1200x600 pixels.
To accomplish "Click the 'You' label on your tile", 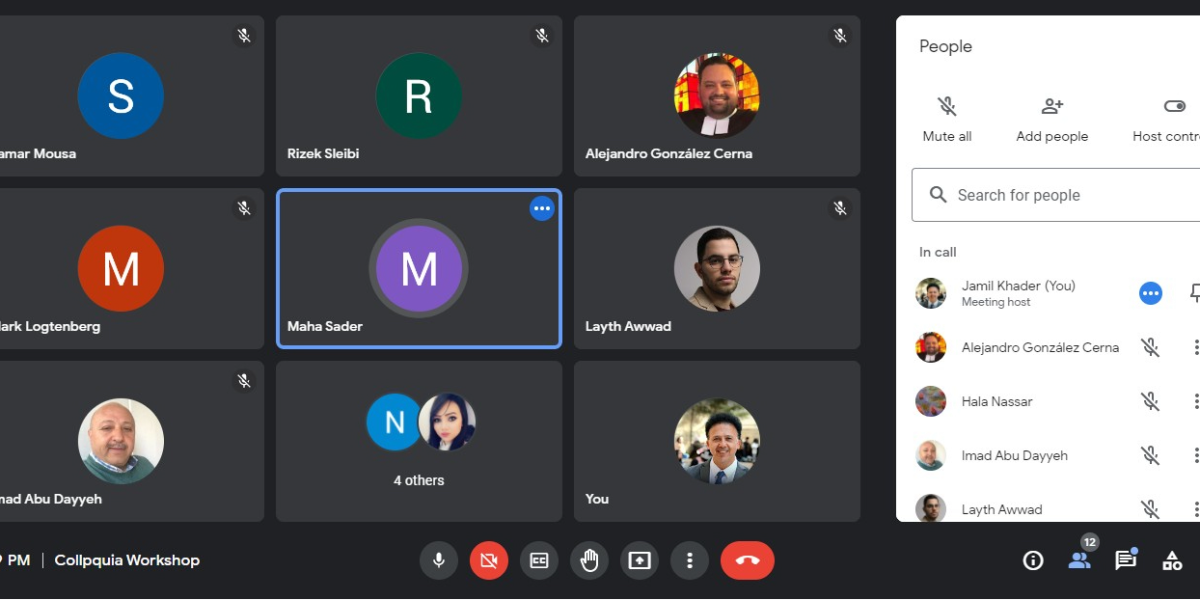I will pos(597,499).
